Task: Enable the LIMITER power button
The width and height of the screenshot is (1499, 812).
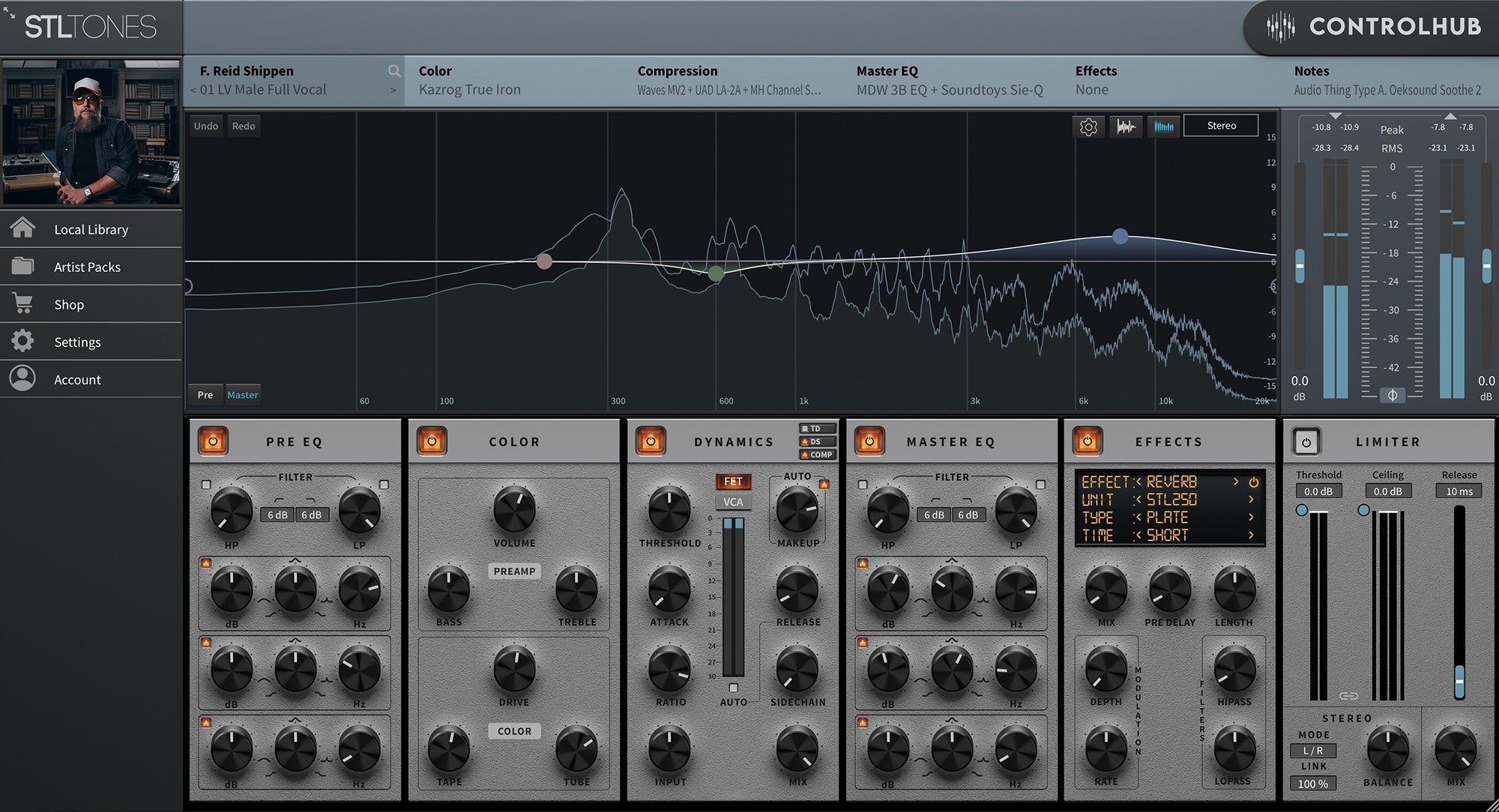Action: 1306,442
